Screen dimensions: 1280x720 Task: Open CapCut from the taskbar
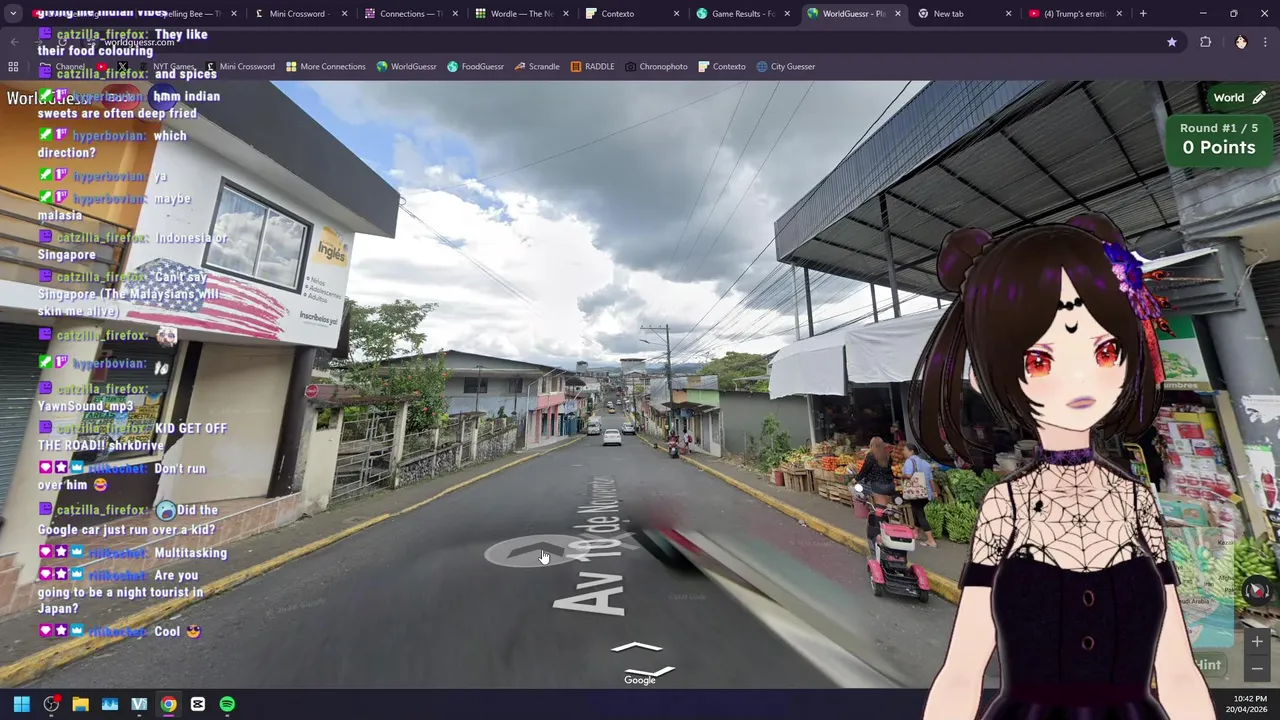click(198, 704)
